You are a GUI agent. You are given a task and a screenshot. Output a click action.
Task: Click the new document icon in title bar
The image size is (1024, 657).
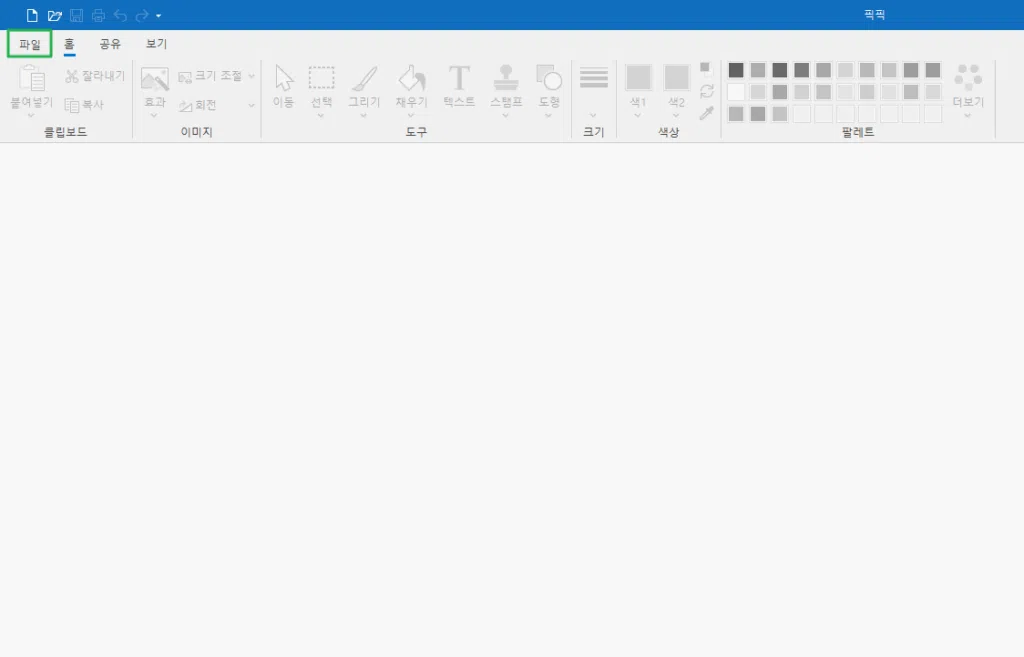click(x=32, y=15)
